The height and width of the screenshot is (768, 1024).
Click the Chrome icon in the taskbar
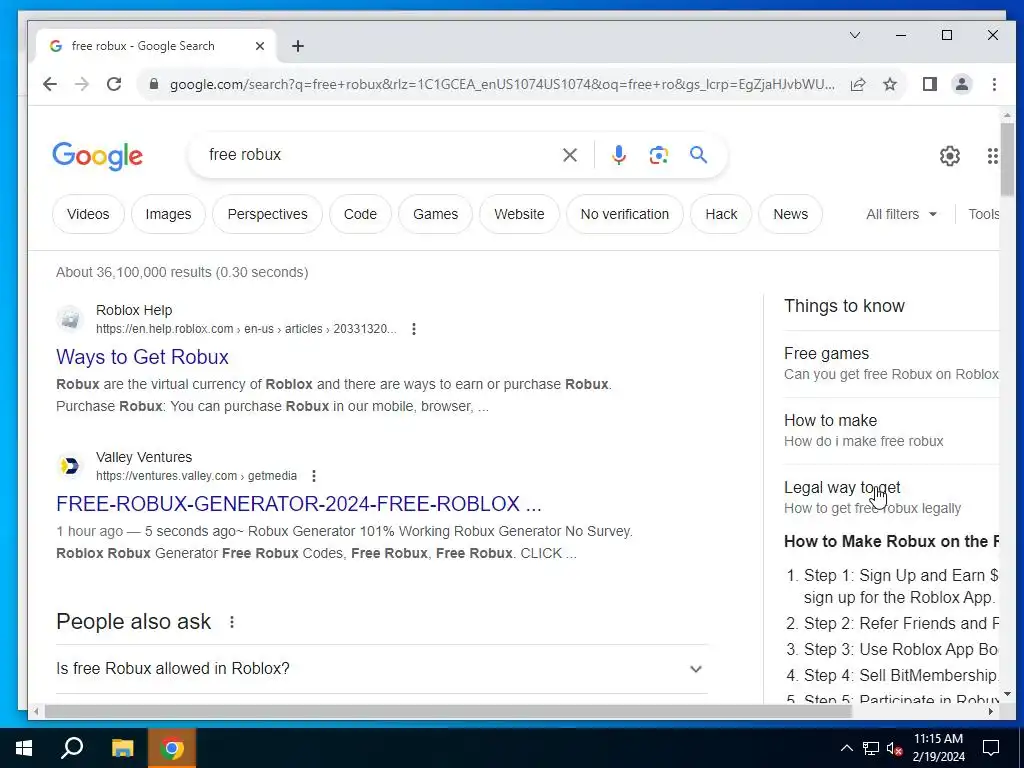tap(172, 748)
